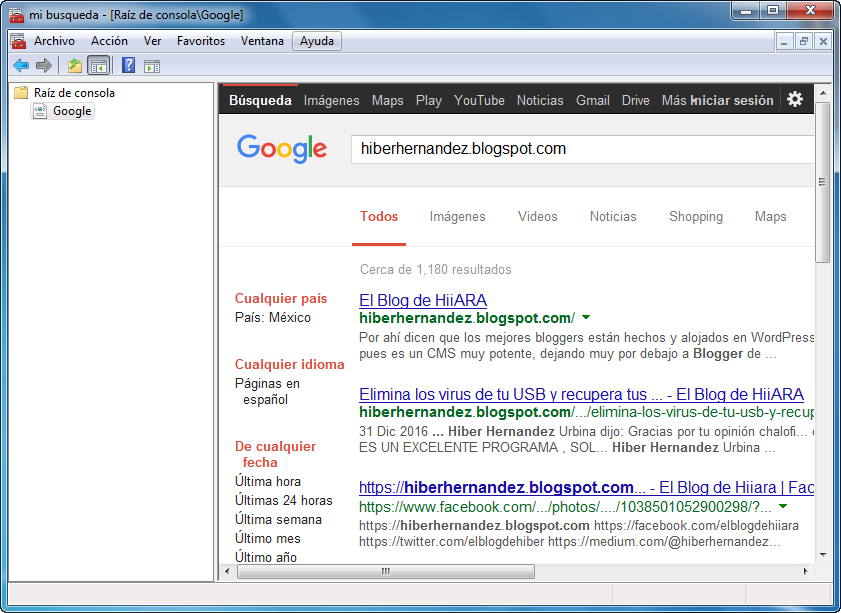This screenshot has height=613, width=841.
Task: Open the Ayuda menu
Action: point(317,41)
